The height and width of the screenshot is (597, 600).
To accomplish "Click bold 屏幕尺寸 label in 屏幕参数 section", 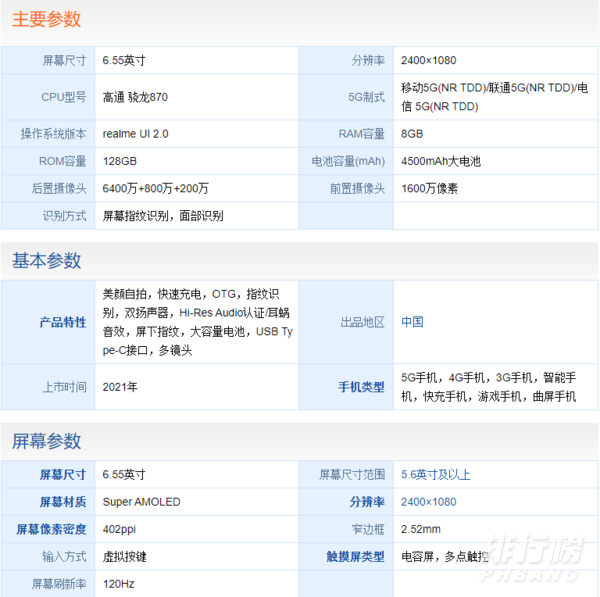I will pos(63,475).
